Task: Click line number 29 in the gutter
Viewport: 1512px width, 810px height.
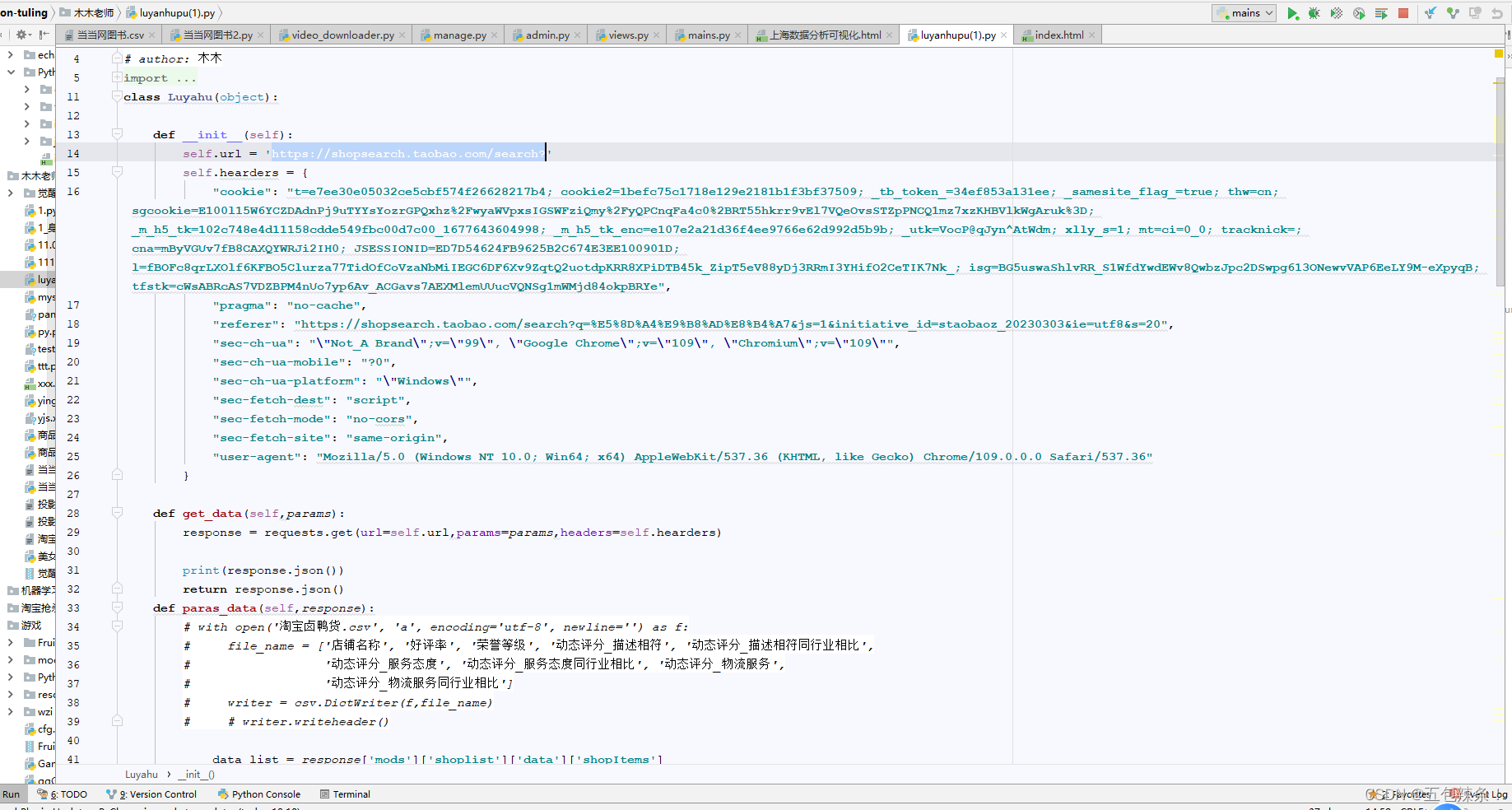Action: pyautogui.click(x=73, y=533)
